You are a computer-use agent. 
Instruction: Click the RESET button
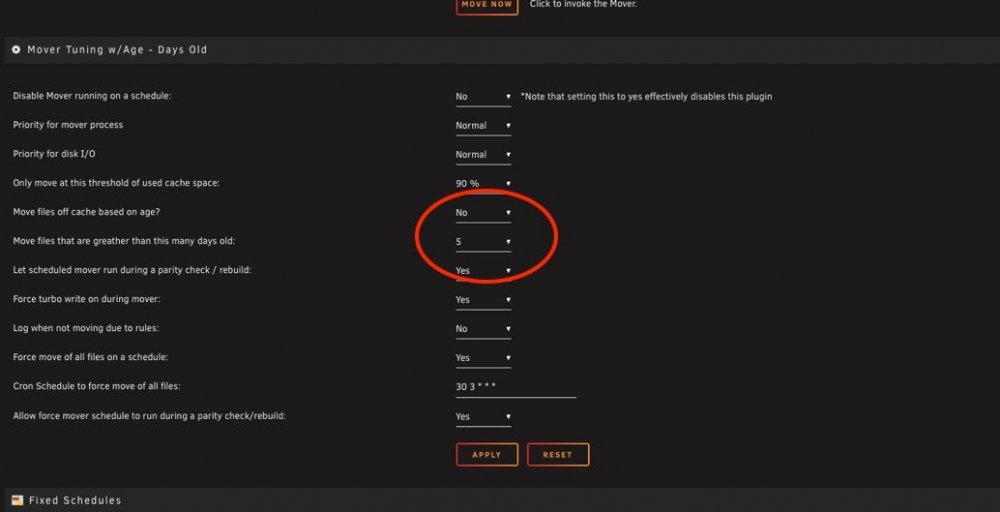(557, 455)
